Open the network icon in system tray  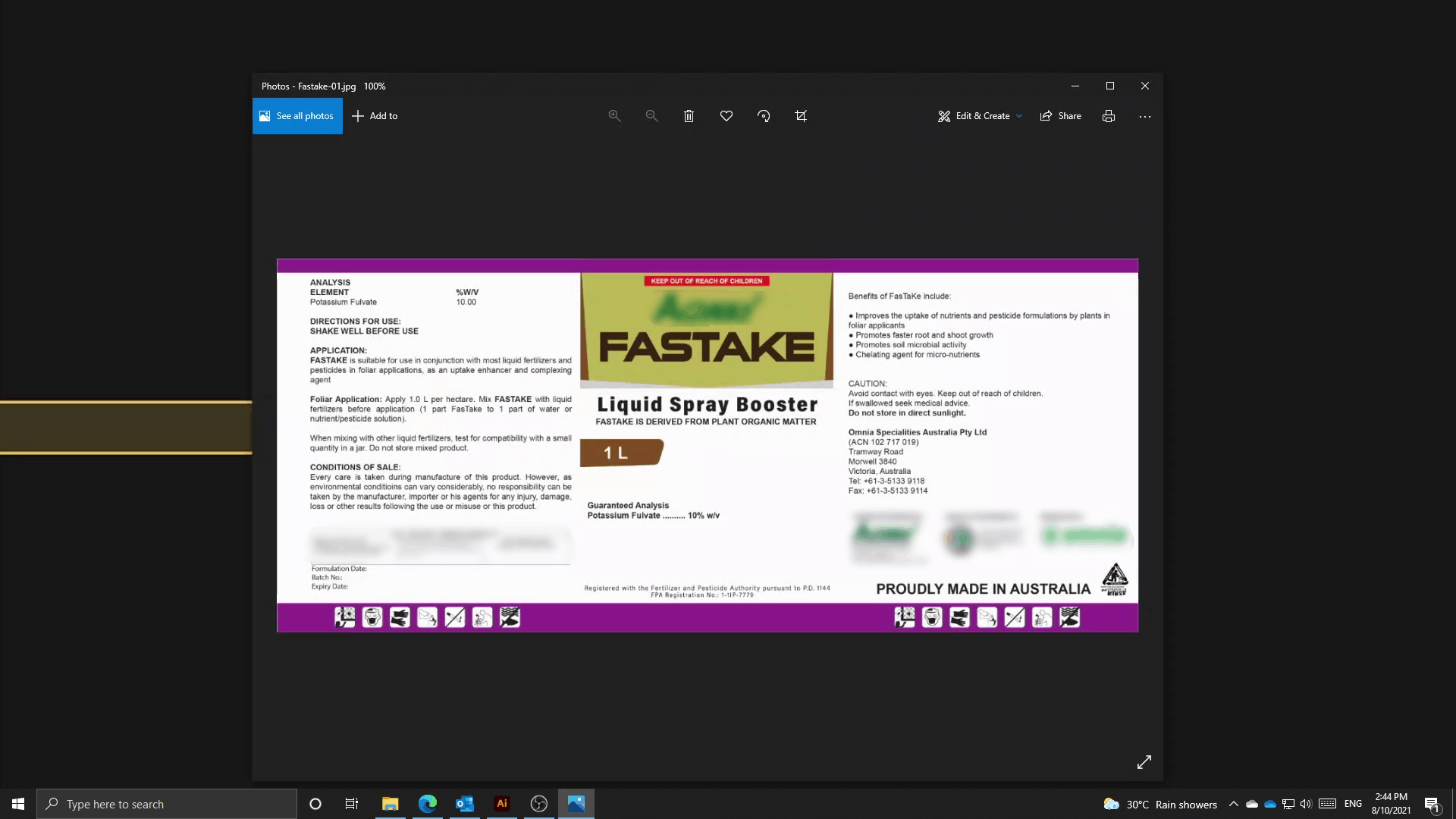tap(1288, 804)
